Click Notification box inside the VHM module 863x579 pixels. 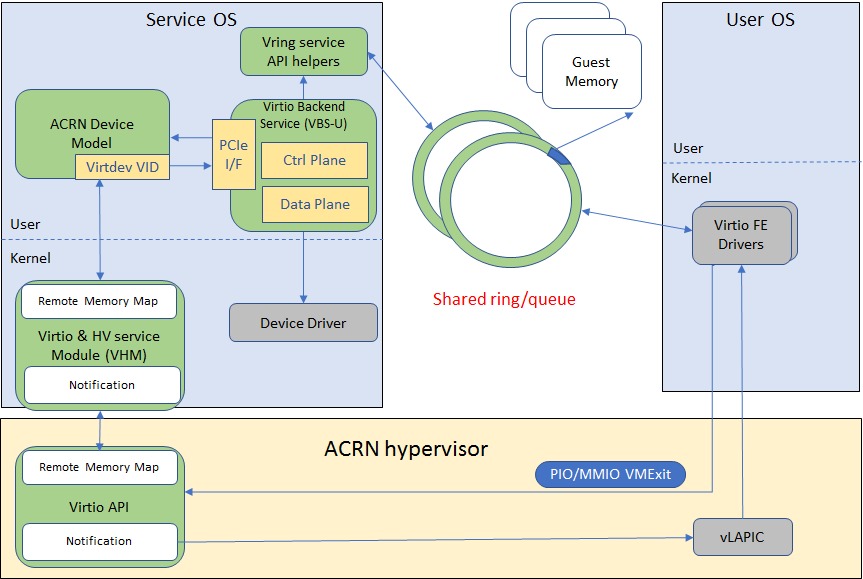pos(102,385)
